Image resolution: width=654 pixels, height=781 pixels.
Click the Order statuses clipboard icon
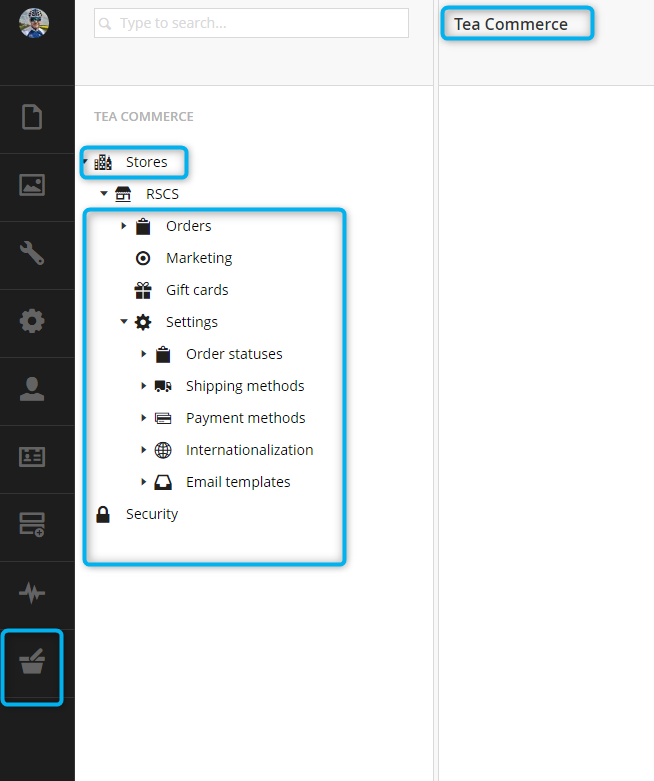click(163, 354)
